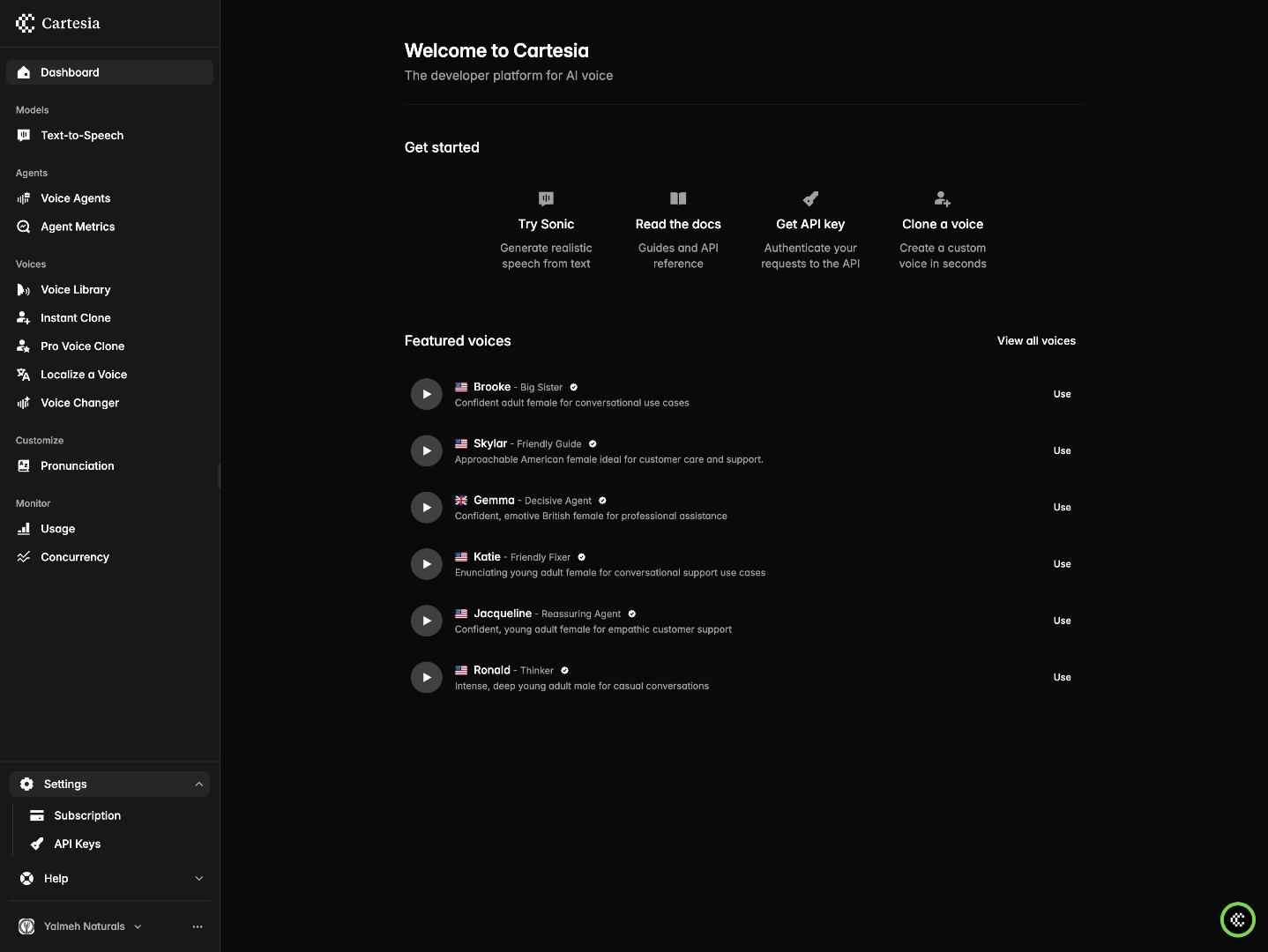Click the Pro Voice Clone icon
Image resolution: width=1268 pixels, height=952 pixels.
click(x=24, y=346)
